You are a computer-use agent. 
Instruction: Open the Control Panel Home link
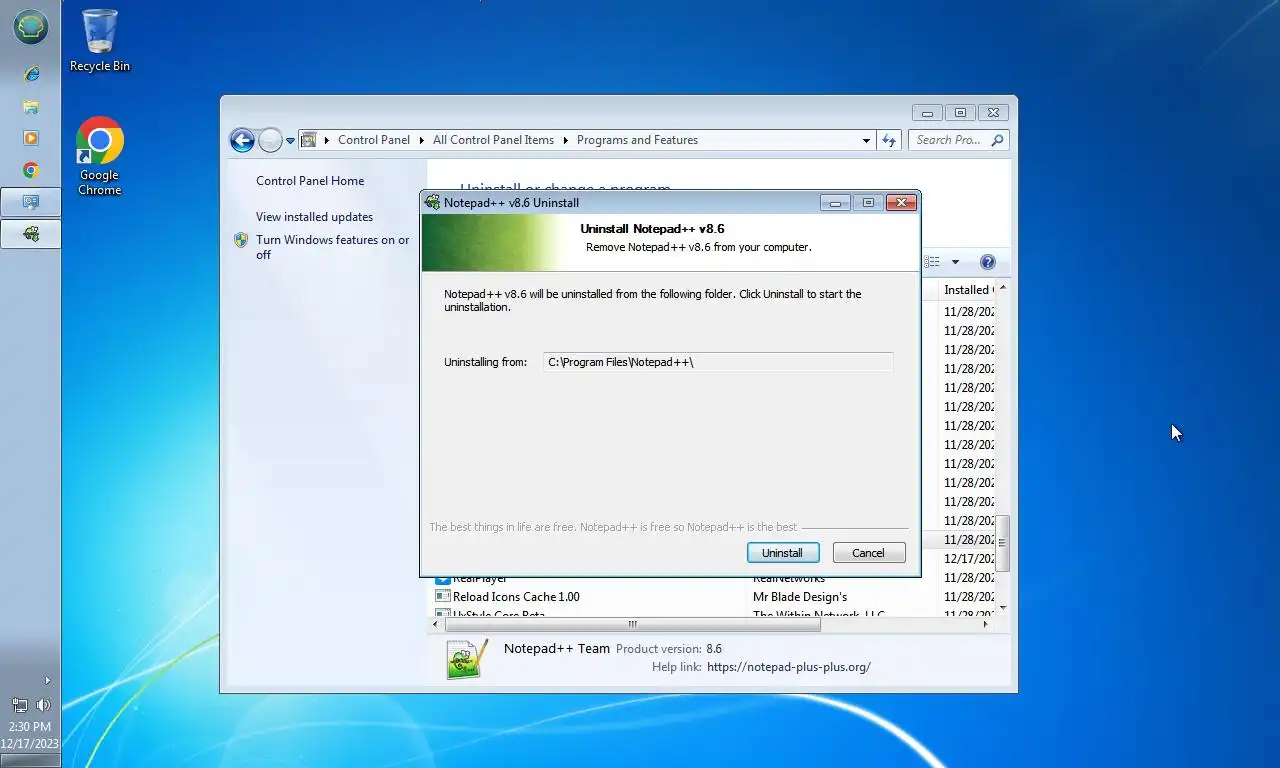pos(310,181)
